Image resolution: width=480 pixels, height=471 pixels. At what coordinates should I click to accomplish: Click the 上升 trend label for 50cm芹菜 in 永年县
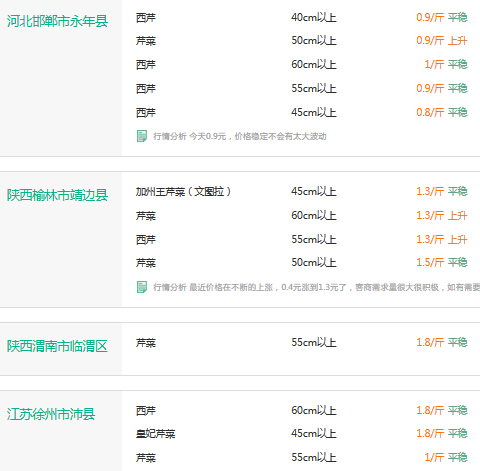(x=457, y=41)
